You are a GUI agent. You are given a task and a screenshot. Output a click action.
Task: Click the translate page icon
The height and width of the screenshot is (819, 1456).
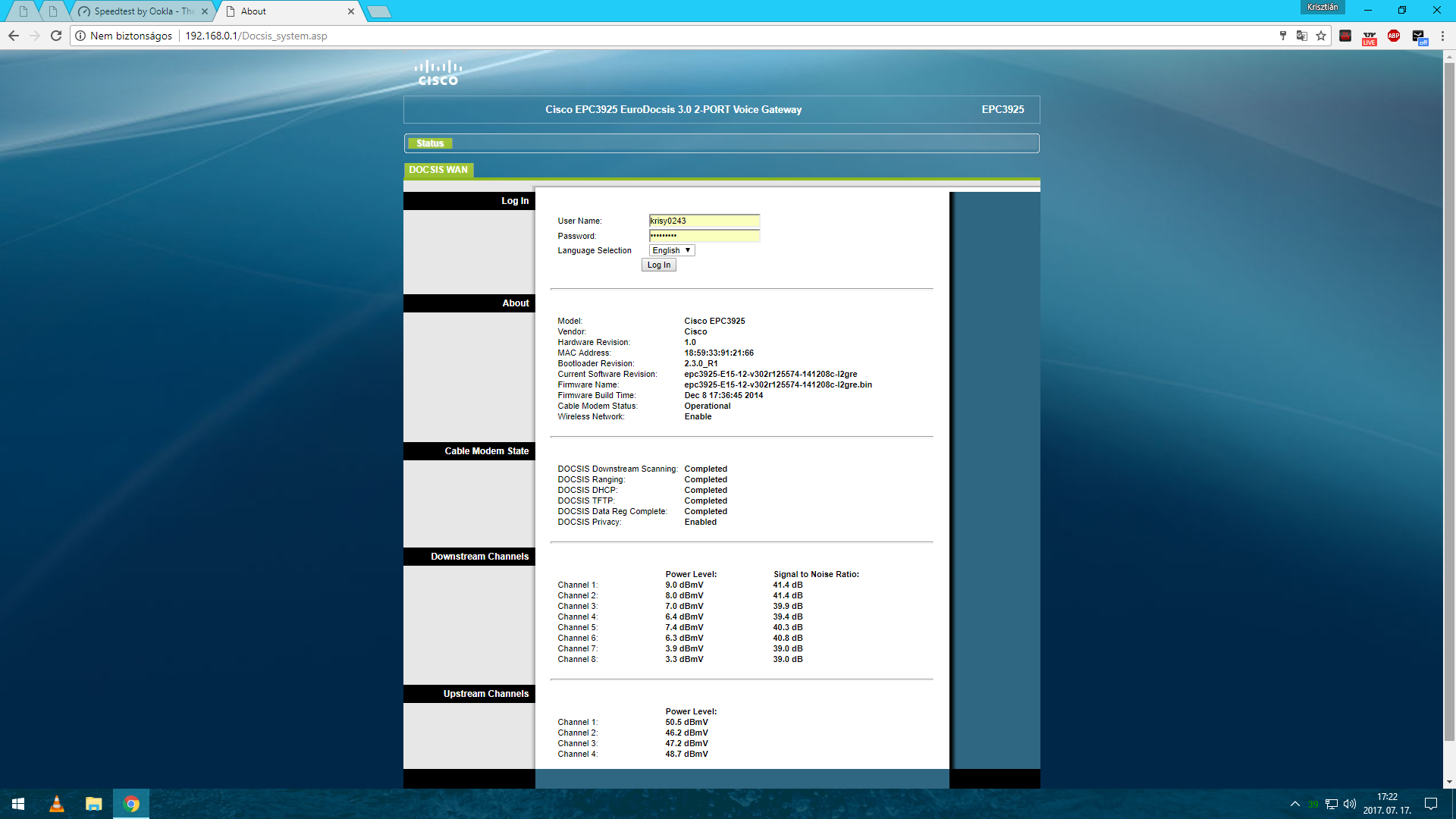coord(1302,36)
